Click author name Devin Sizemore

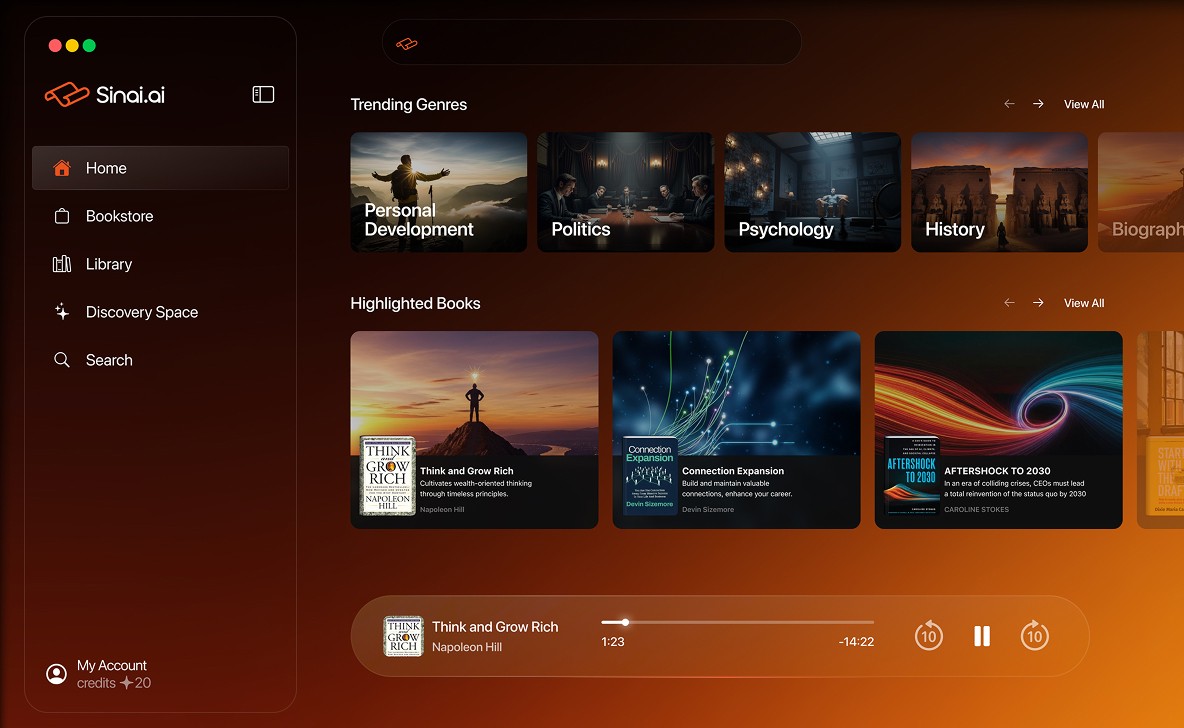[708, 510]
